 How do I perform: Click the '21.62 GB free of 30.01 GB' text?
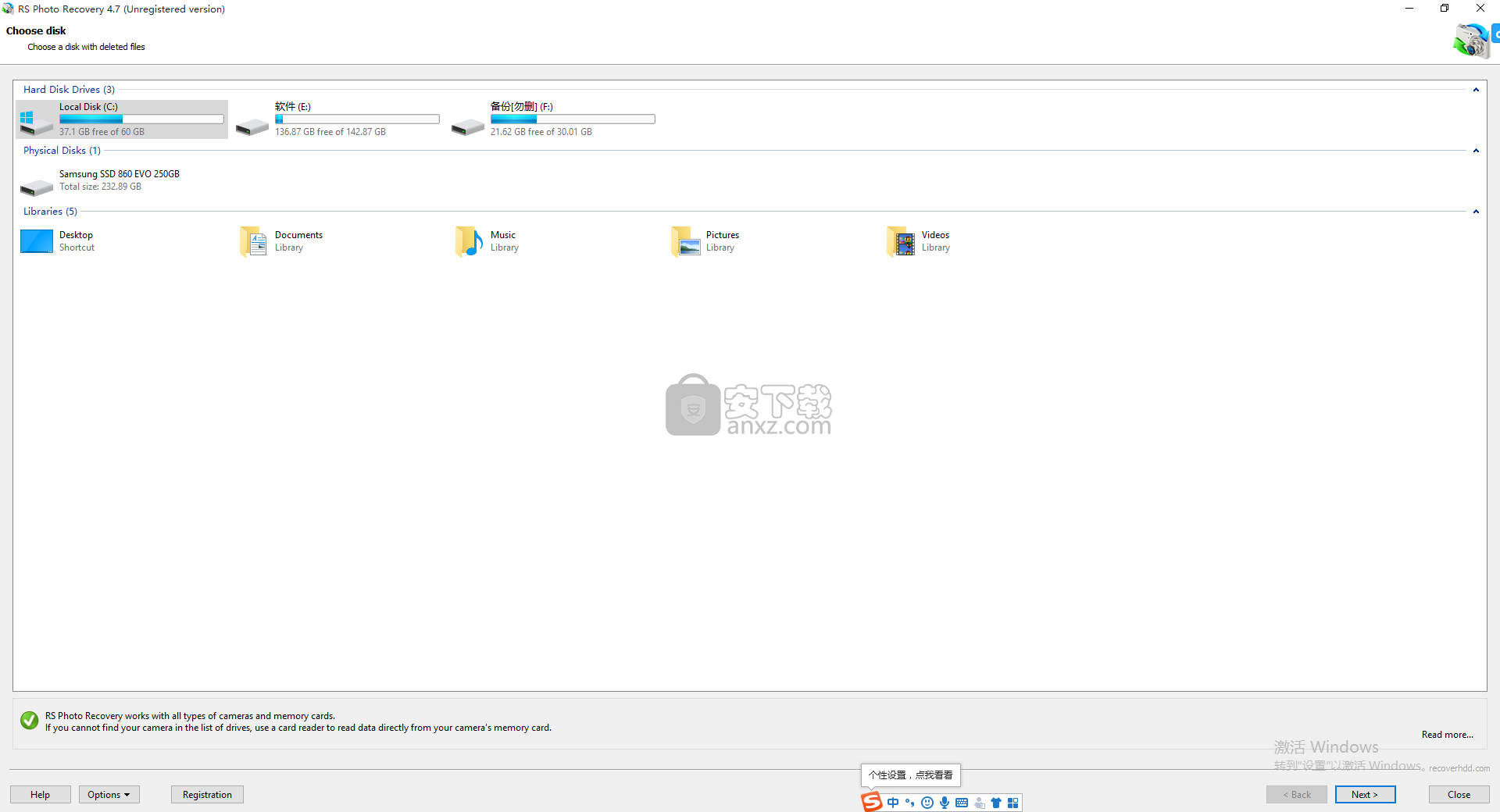click(x=541, y=132)
